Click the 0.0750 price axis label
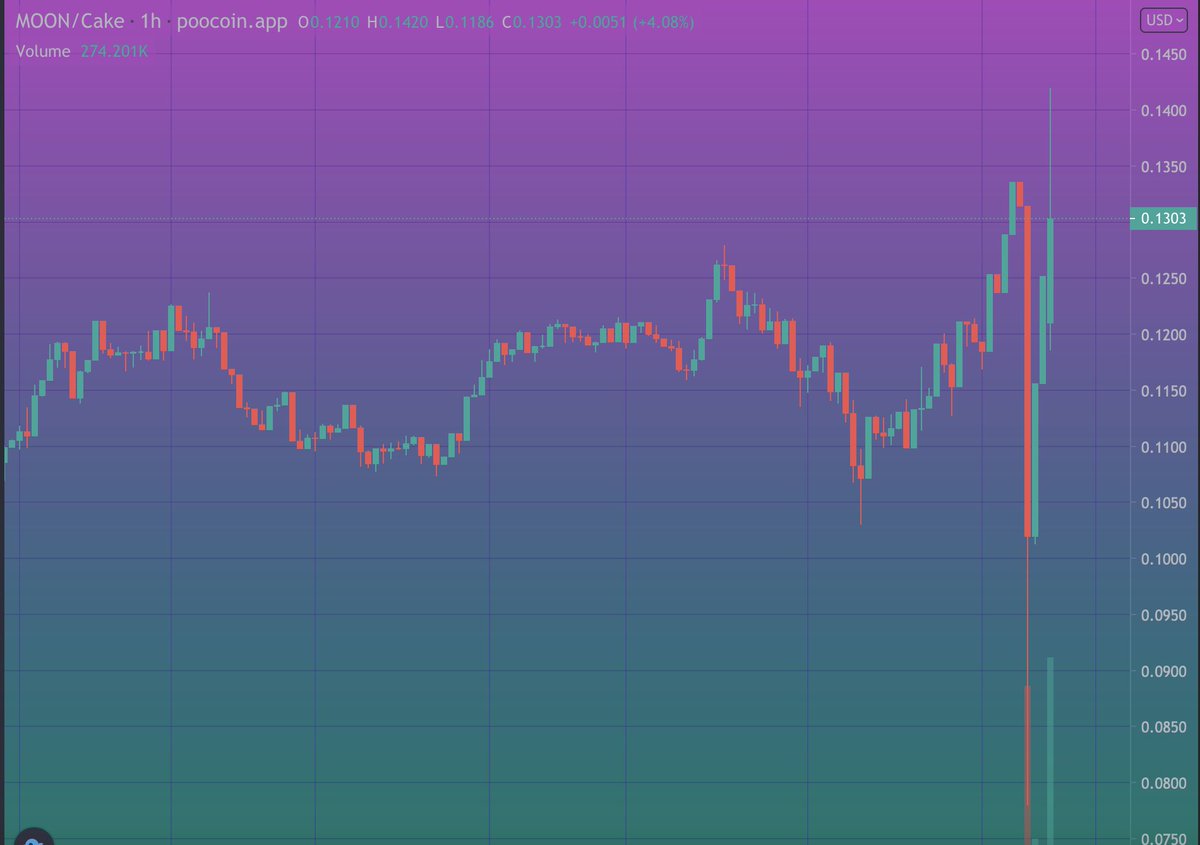Viewport: 1200px width, 845px height. click(x=1163, y=839)
